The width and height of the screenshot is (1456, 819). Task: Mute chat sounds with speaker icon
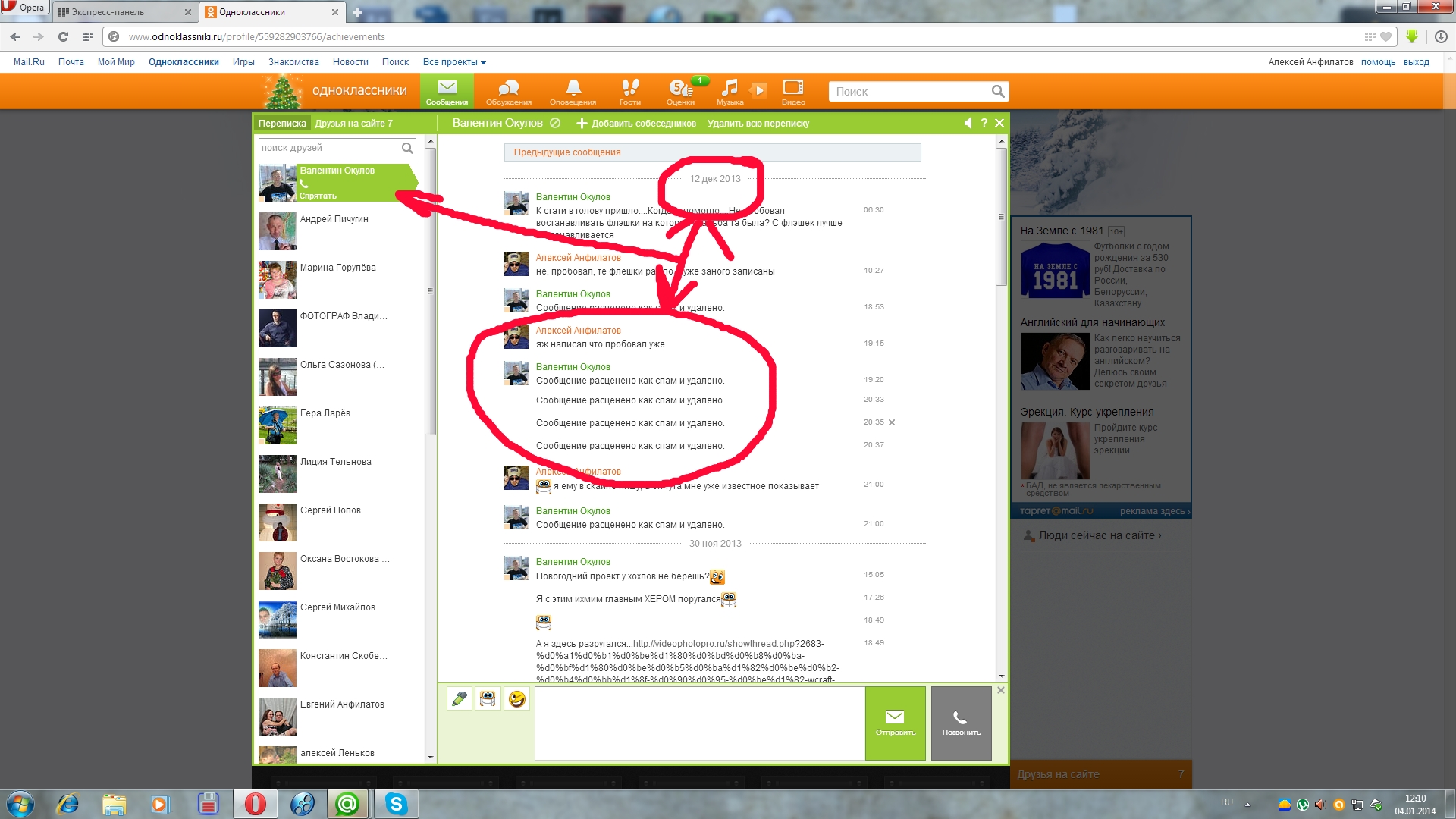click(x=968, y=123)
